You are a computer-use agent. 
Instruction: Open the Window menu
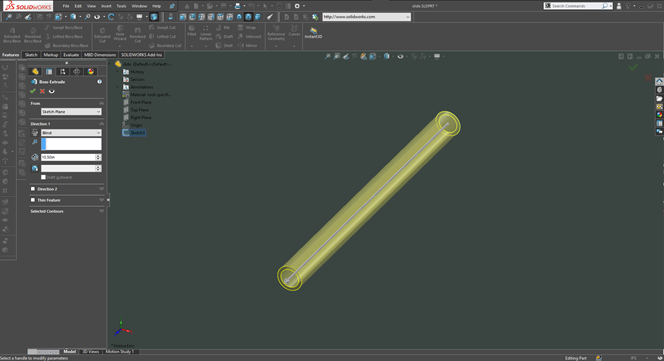(x=139, y=6)
